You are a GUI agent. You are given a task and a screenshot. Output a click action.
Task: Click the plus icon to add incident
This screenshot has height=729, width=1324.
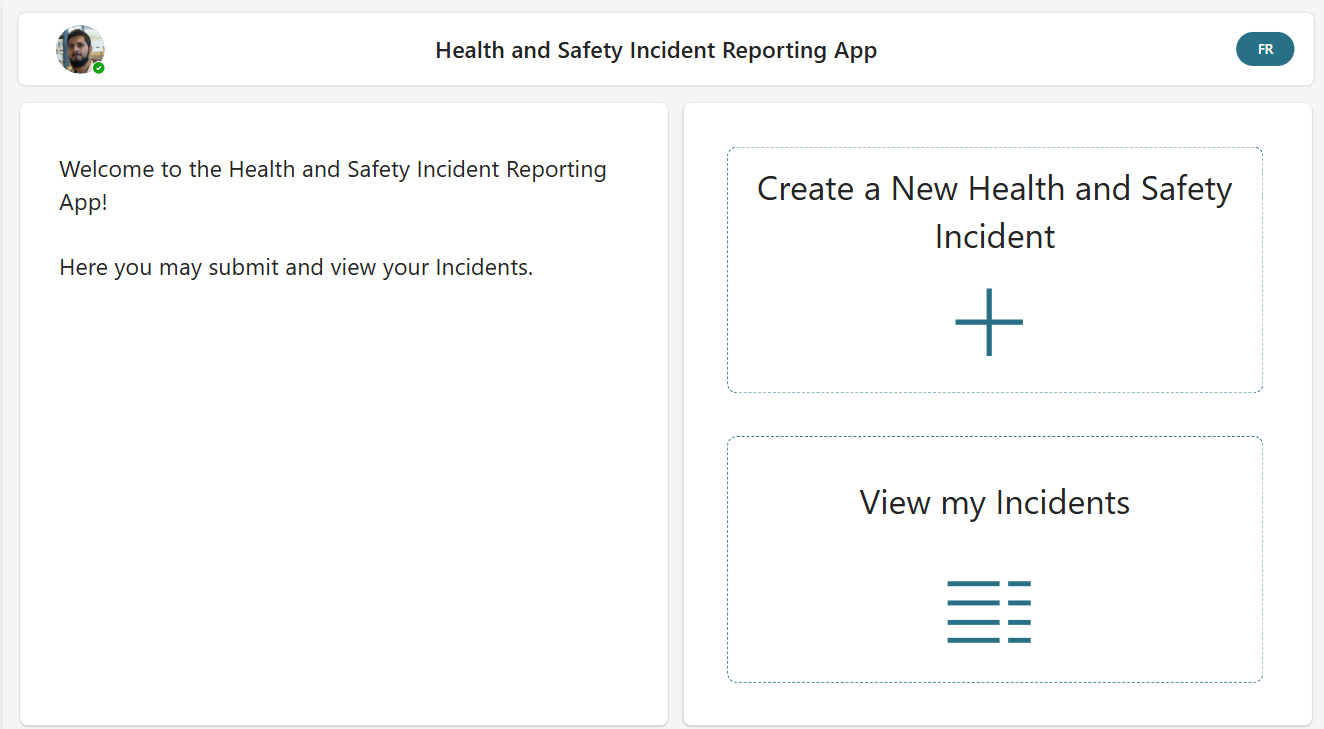pos(989,322)
